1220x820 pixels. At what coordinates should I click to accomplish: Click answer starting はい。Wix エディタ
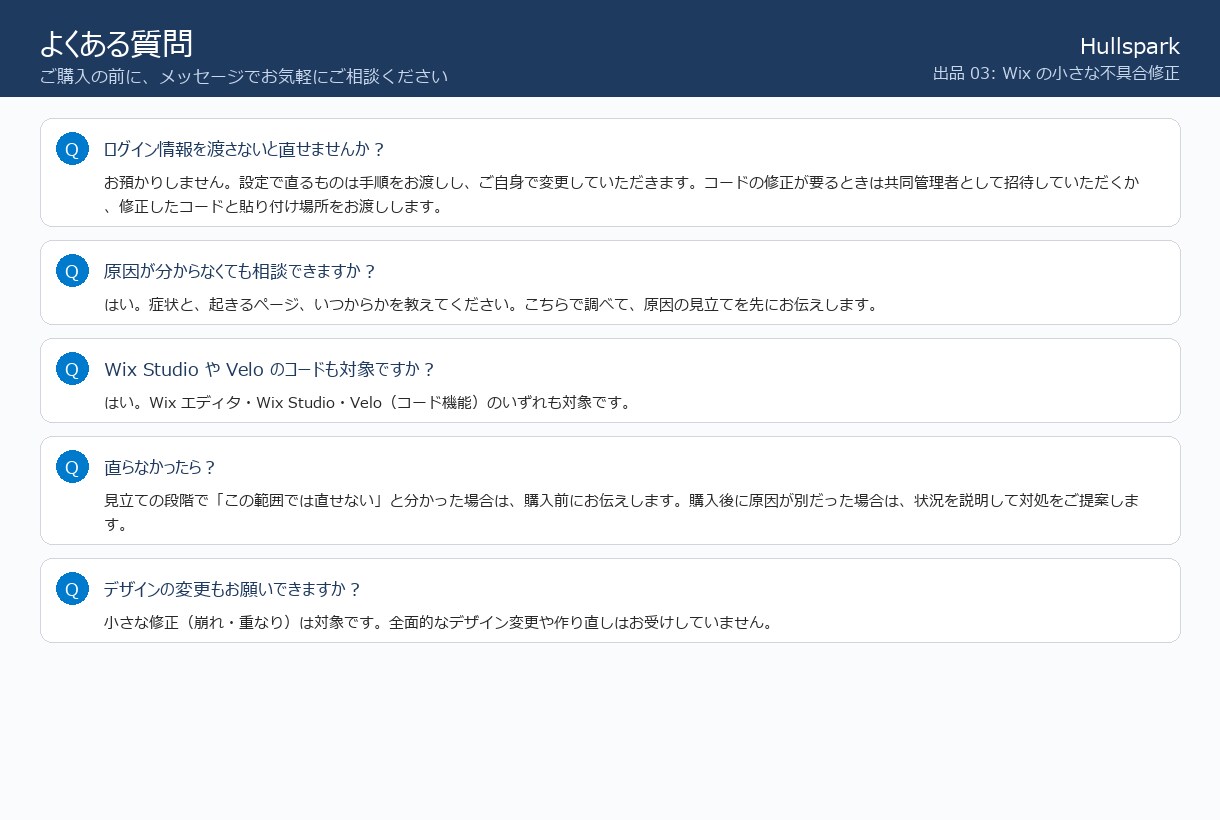point(368,402)
